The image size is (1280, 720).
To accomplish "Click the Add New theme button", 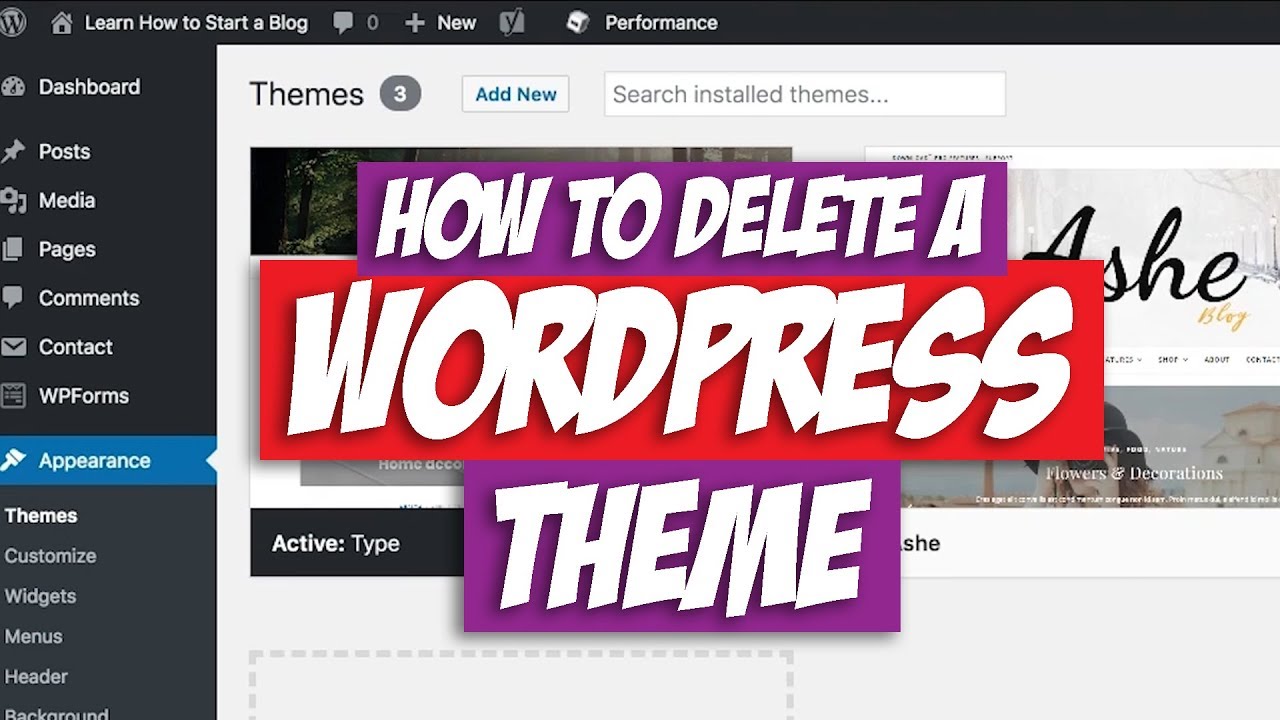I will [516, 94].
